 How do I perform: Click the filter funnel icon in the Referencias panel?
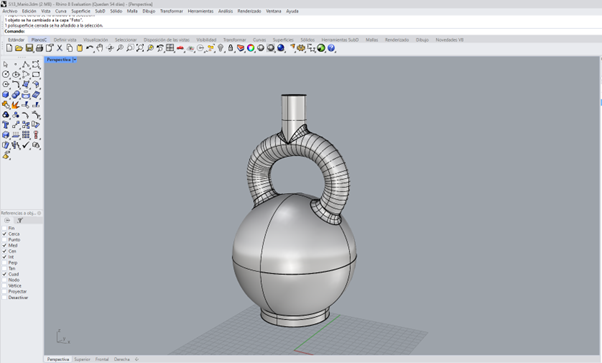[20, 220]
